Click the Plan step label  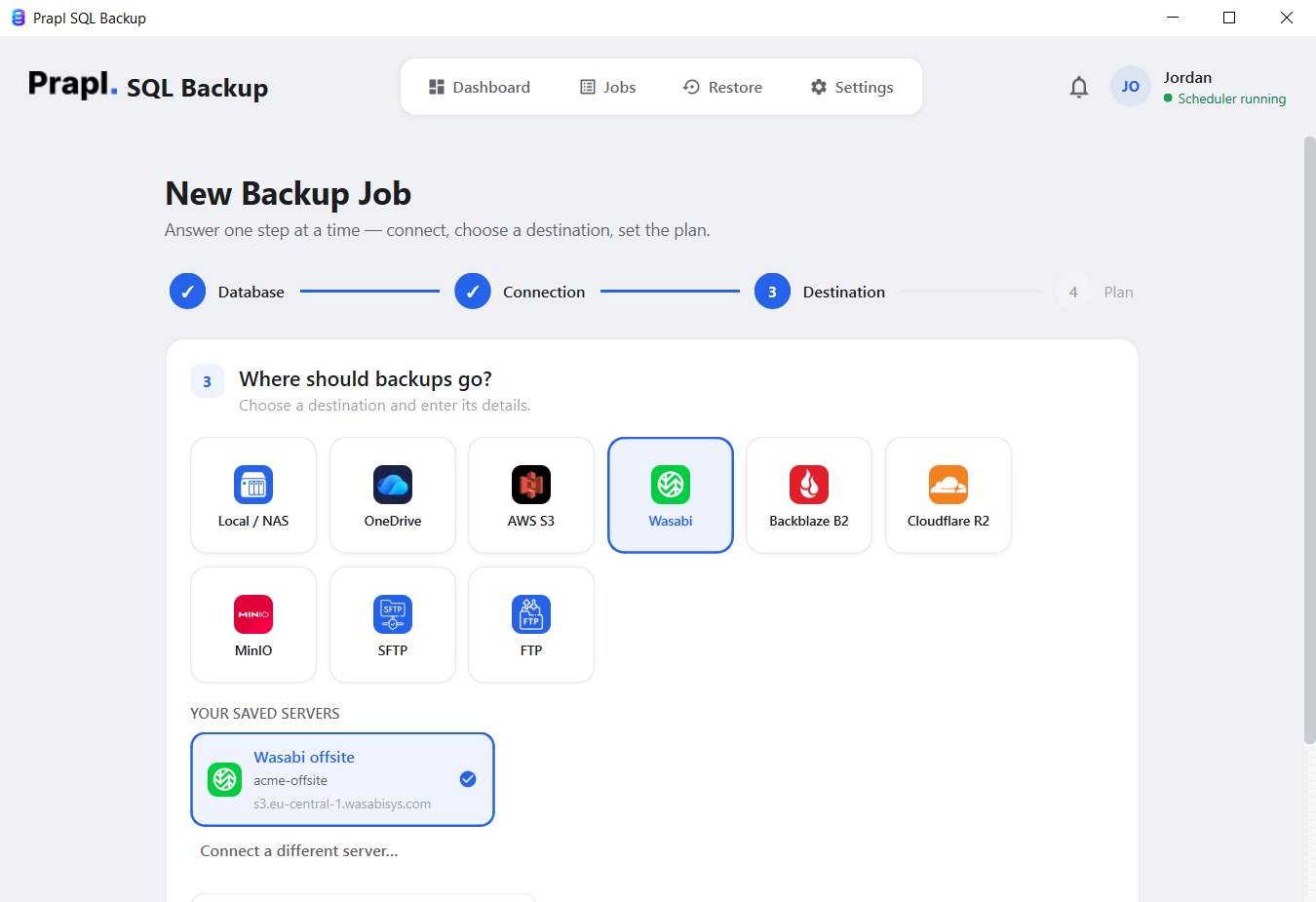[1118, 292]
